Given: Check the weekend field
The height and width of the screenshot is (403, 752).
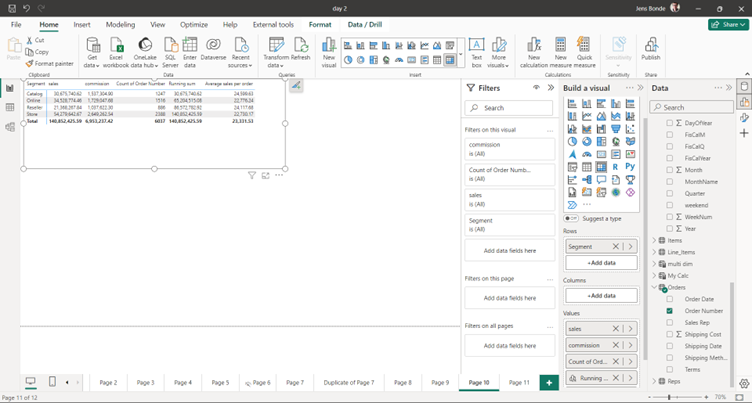Looking at the screenshot, I should pos(670,205).
